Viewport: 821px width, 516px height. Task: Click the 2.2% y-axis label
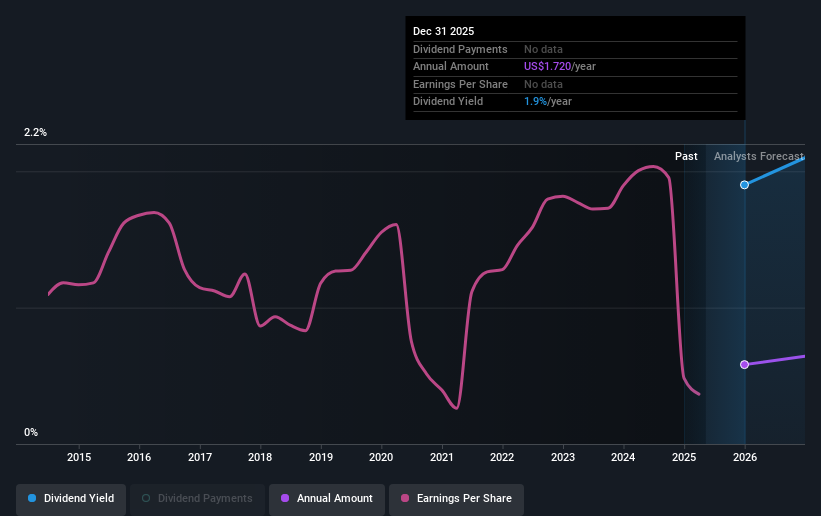(35, 133)
